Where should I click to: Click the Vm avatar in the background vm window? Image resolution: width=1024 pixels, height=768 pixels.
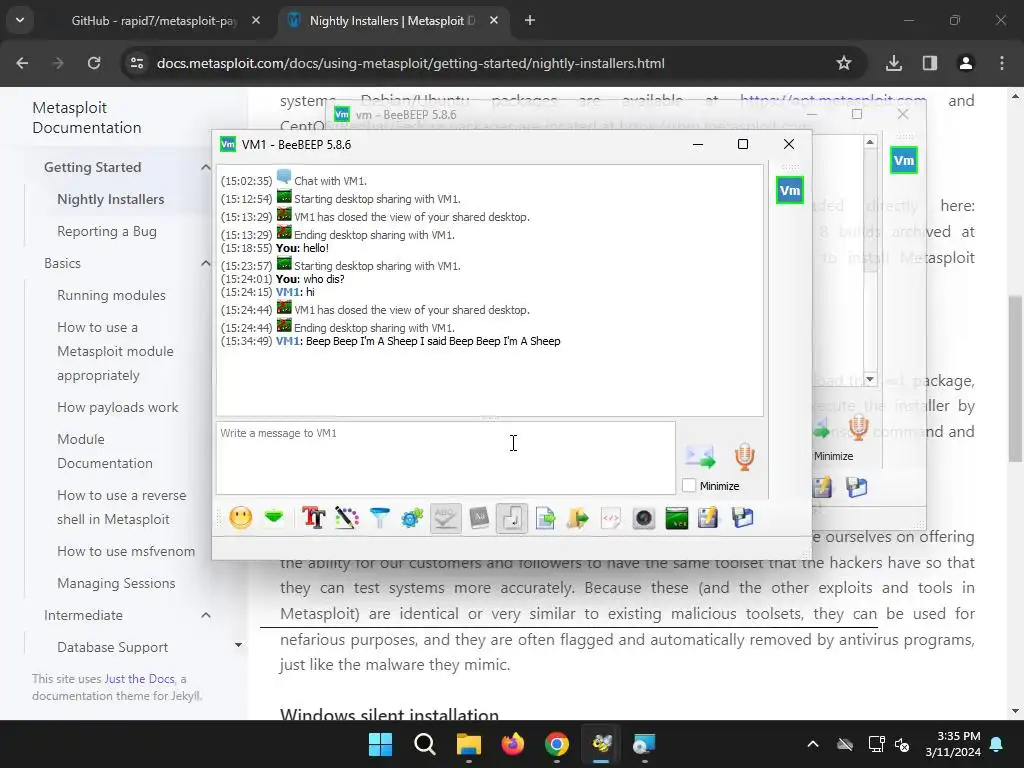tap(904, 161)
